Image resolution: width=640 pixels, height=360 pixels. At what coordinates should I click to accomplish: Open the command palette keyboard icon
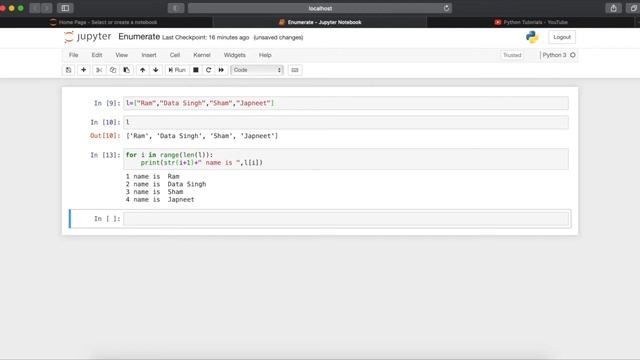pyautogui.click(x=295, y=70)
